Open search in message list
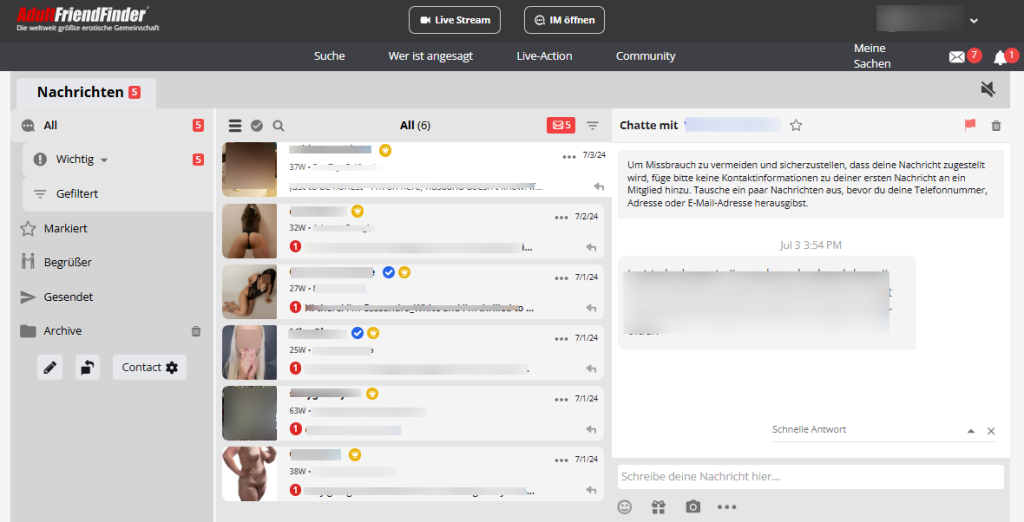 (278, 125)
